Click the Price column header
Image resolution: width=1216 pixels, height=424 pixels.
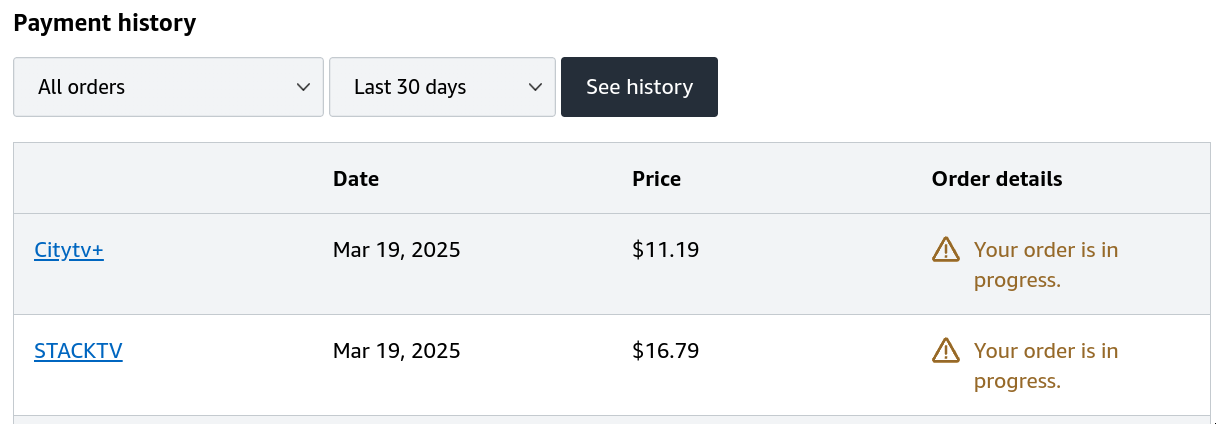click(656, 179)
